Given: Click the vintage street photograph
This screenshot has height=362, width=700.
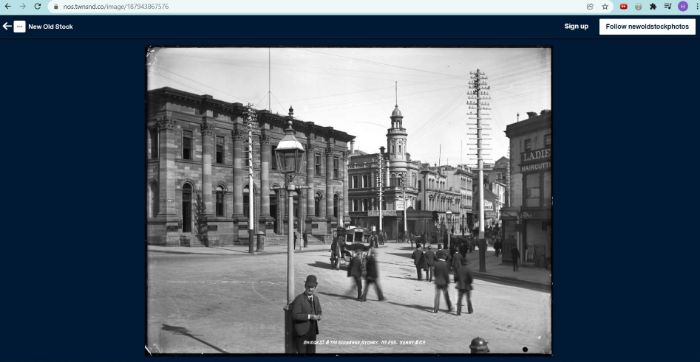Looking at the screenshot, I should click(x=349, y=200).
